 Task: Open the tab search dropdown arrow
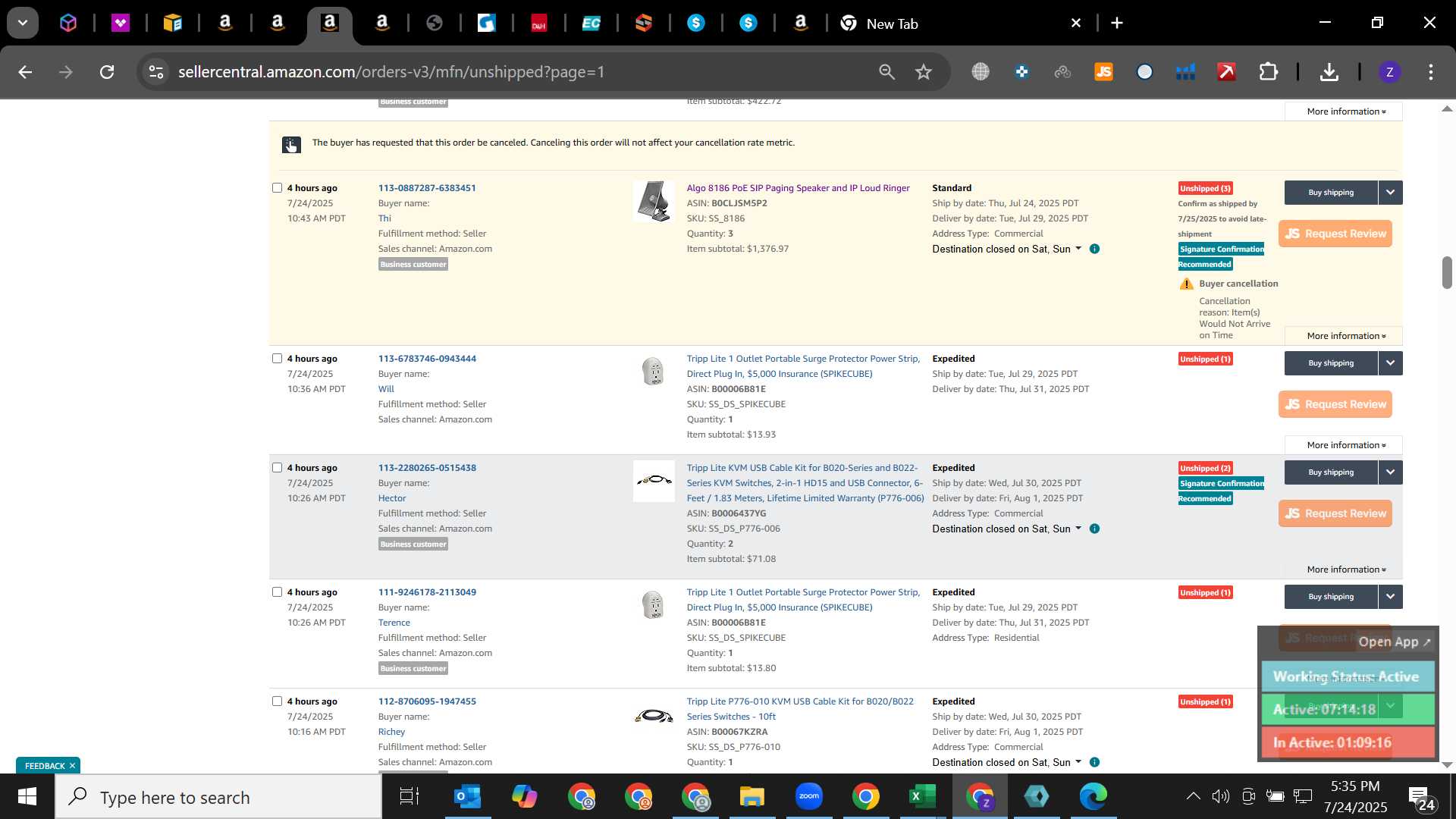coord(23,23)
